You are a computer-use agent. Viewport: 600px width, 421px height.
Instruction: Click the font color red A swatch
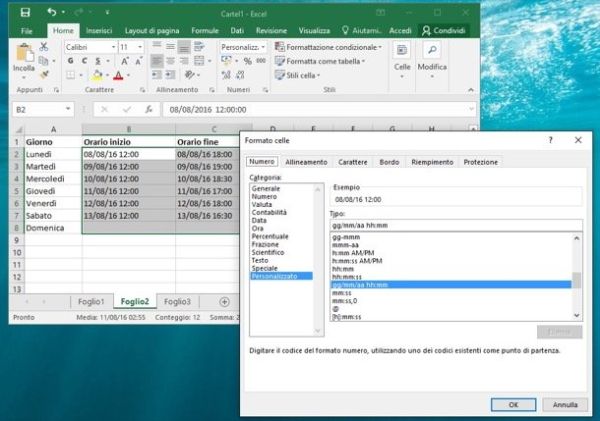click(118, 75)
